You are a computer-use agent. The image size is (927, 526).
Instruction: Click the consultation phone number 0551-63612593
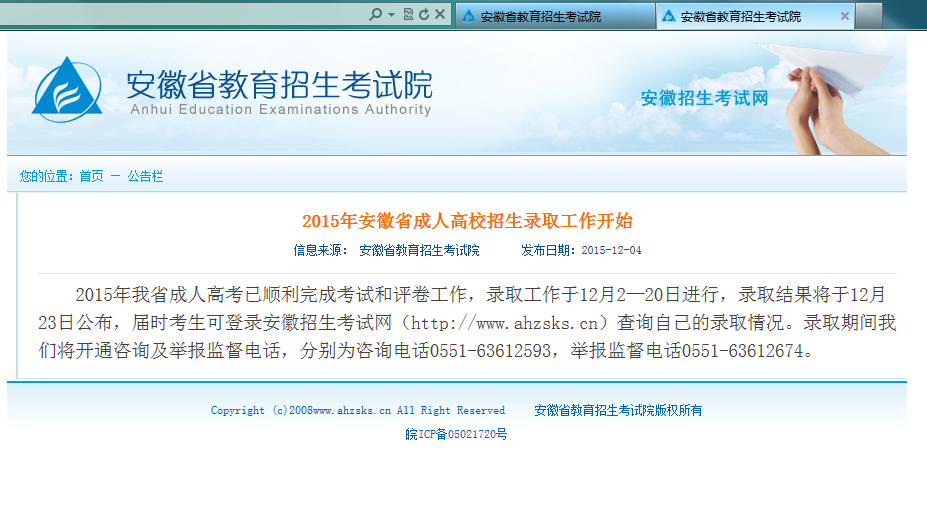(x=491, y=351)
